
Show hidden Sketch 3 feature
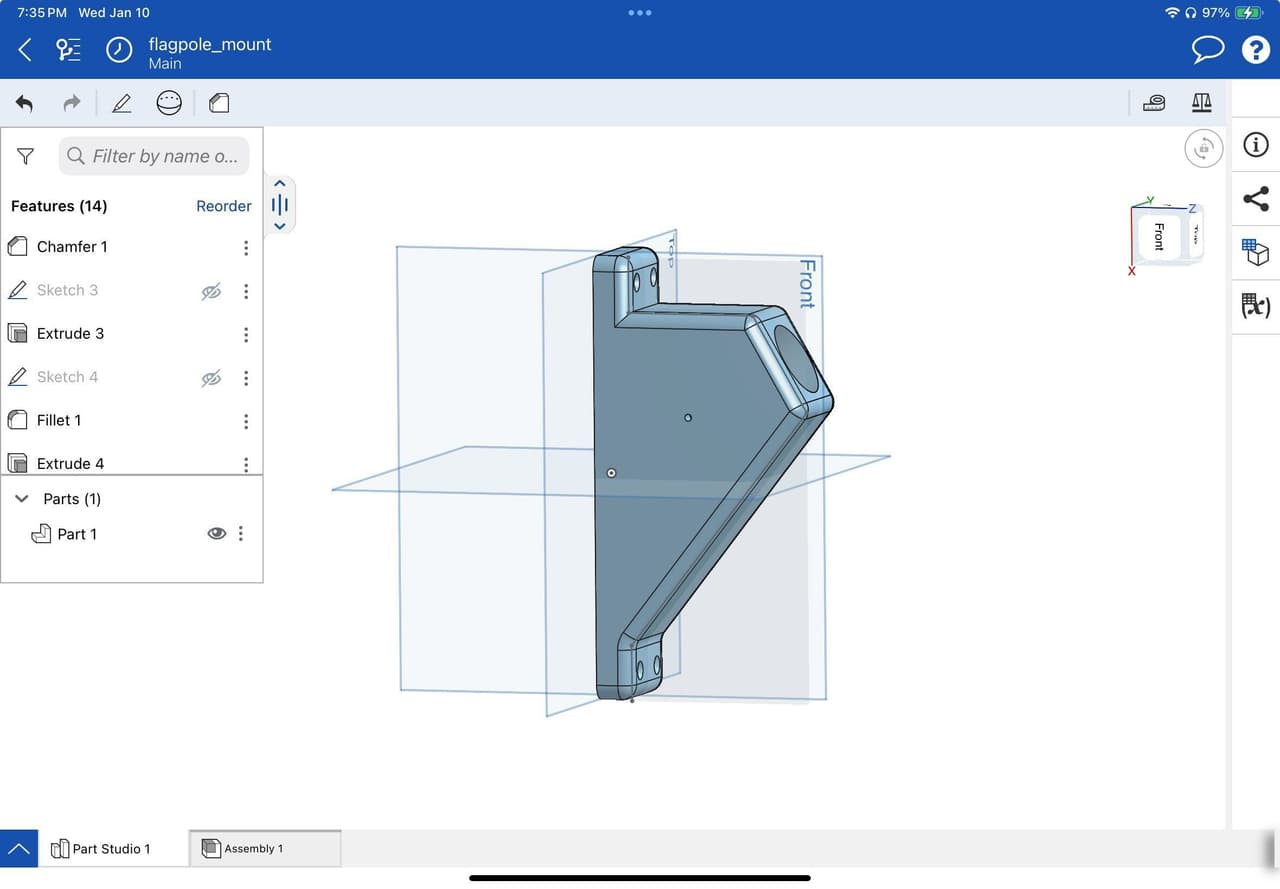click(211, 291)
